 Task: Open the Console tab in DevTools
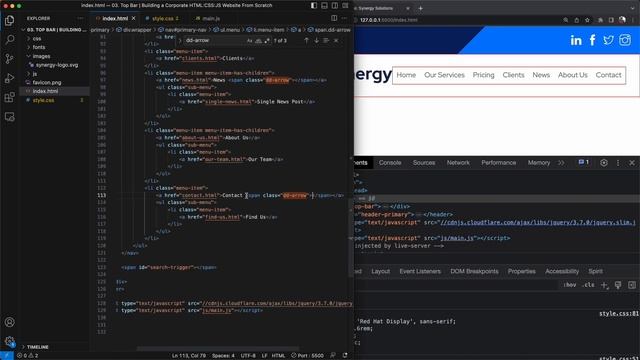(390, 162)
